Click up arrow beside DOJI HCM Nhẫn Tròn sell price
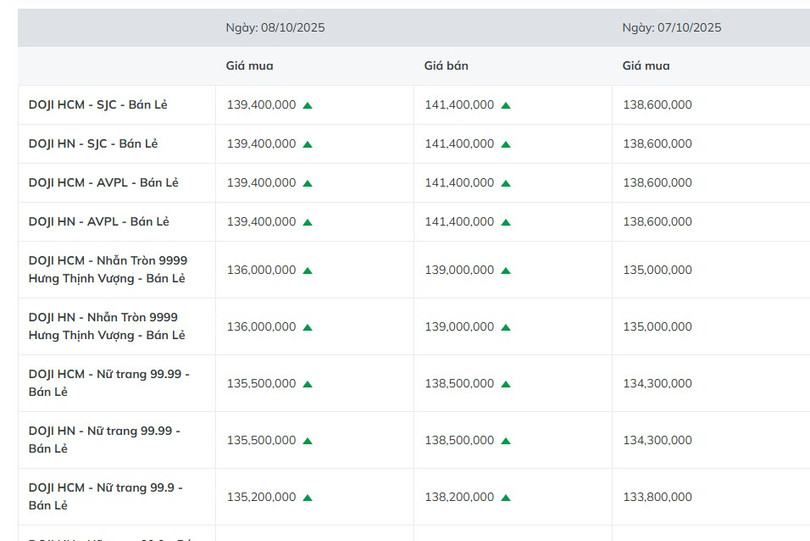 click(x=506, y=270)
